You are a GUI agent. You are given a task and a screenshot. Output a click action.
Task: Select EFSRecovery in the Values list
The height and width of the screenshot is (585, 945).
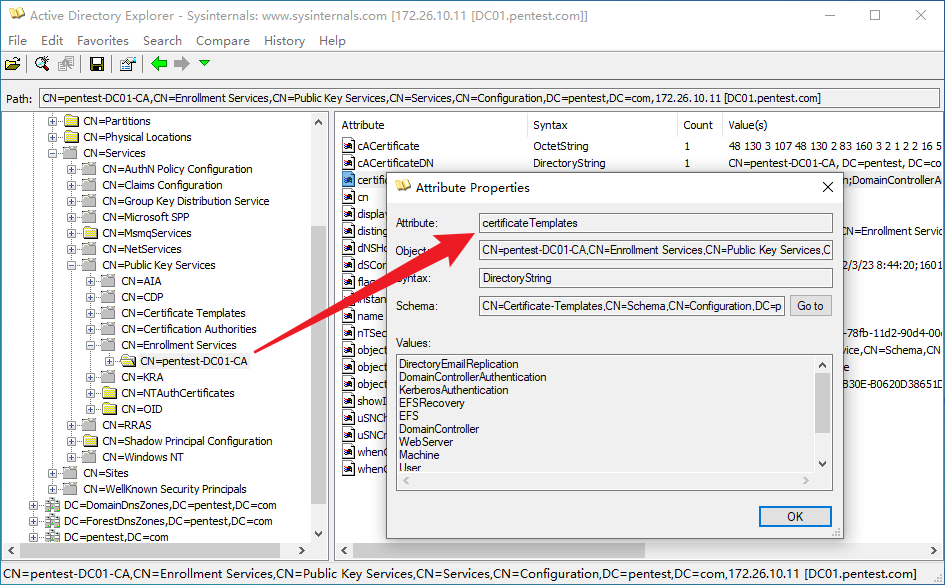point(432,403)
